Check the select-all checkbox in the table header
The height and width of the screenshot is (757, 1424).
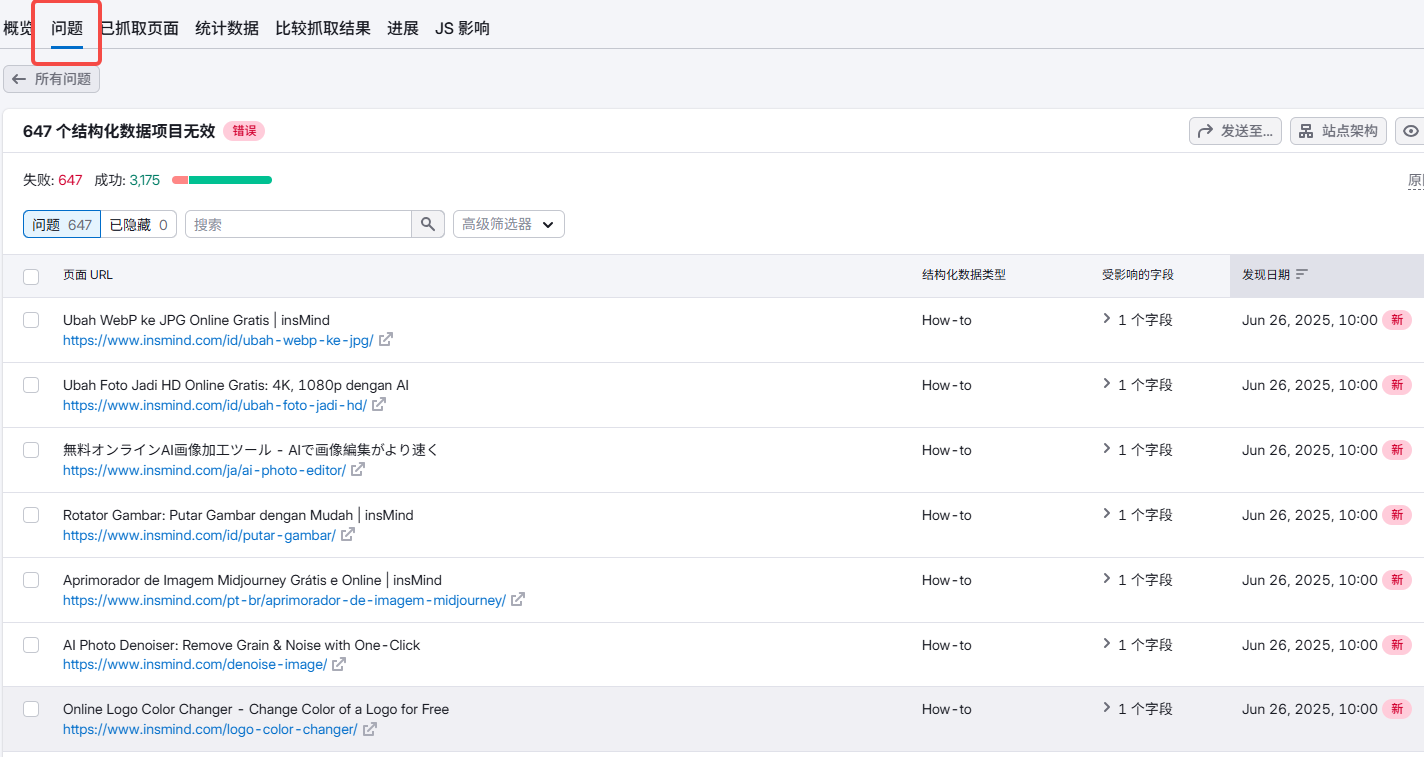pos(30,275)
